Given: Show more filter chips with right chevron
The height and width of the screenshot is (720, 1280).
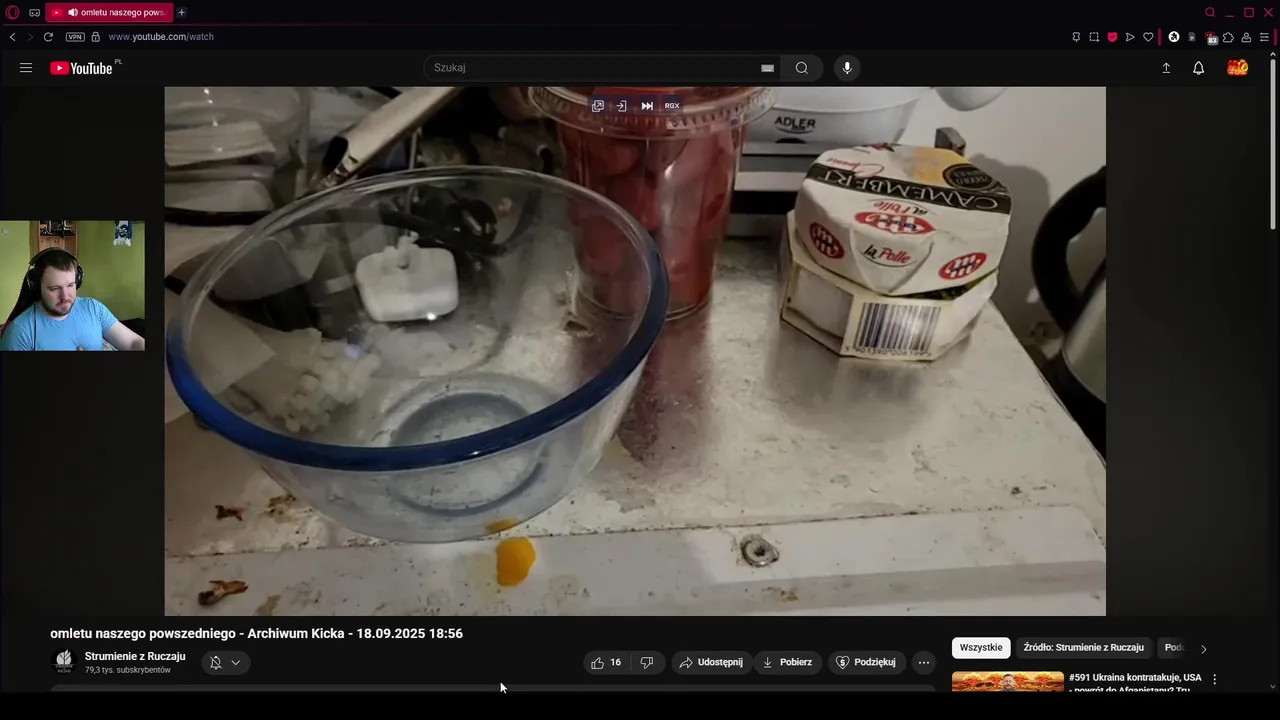Looking at the screenshot, I should pyautogui.click(x=1204, y=648).
